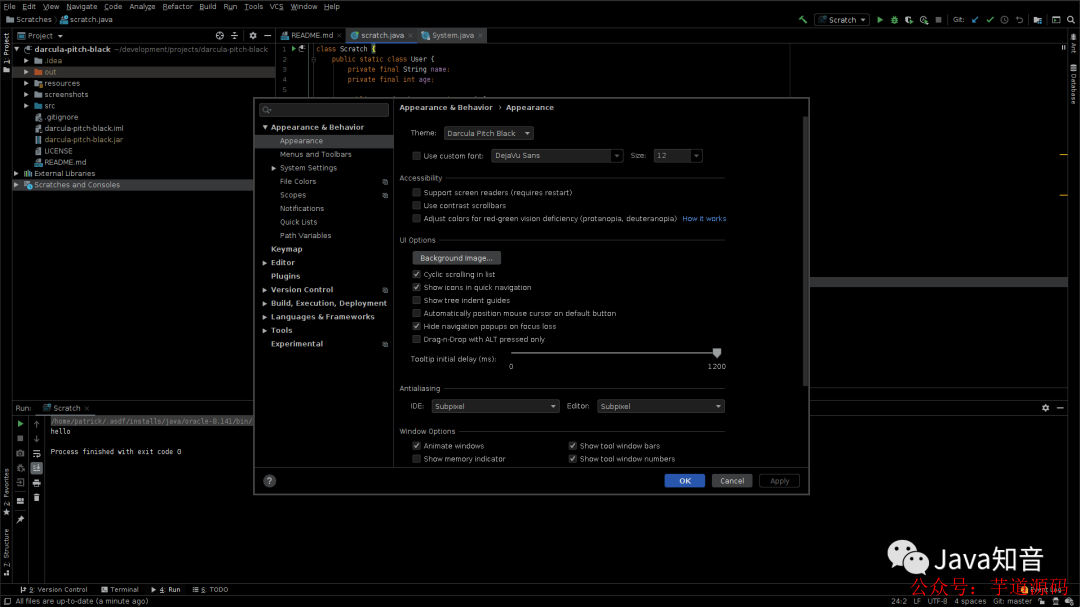The width and height of the screenshot is (1080, 607).
Task: Open the Scratch run configuration dropdown
Action: point(842,20)
